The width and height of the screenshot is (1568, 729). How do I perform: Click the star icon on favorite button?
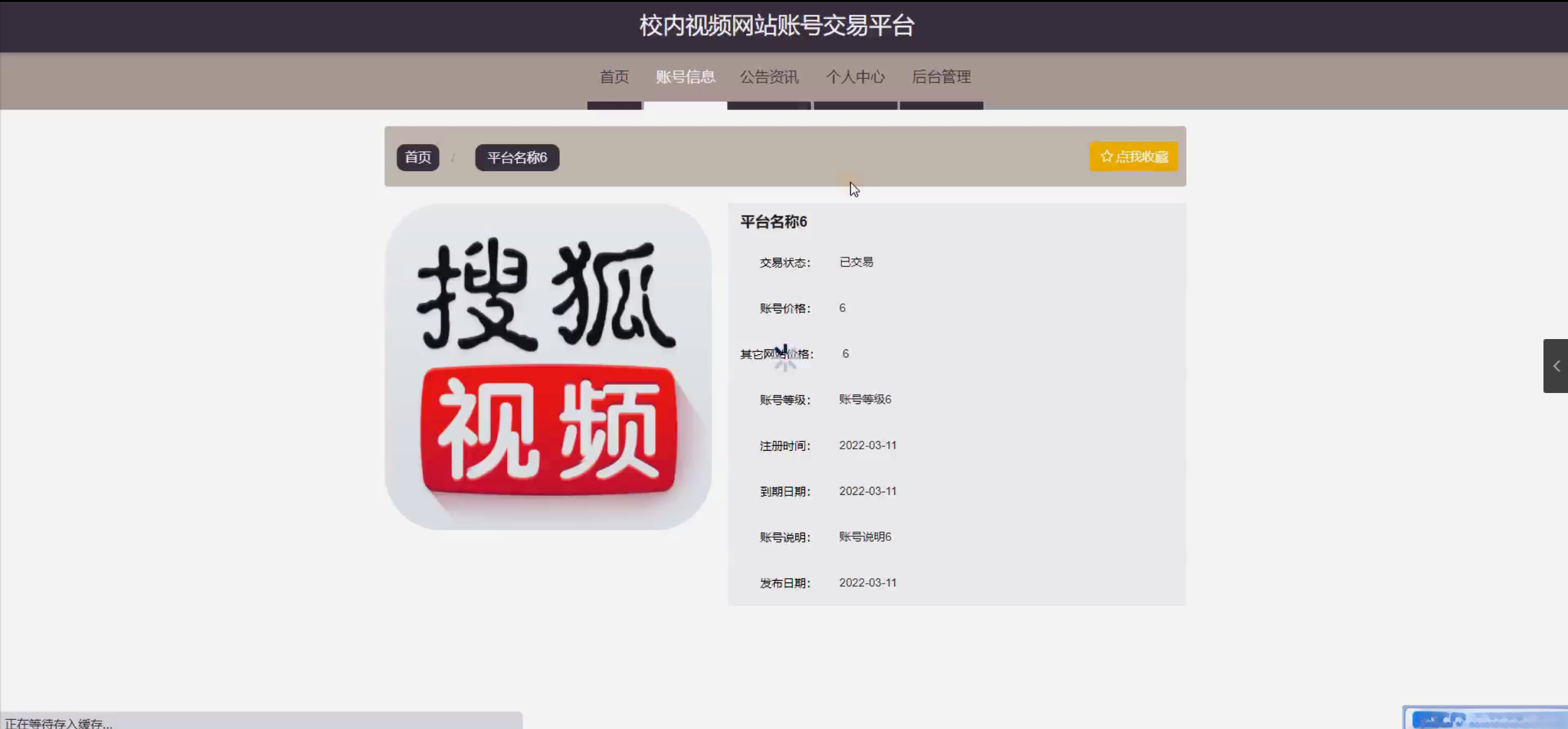point(1106,156)
